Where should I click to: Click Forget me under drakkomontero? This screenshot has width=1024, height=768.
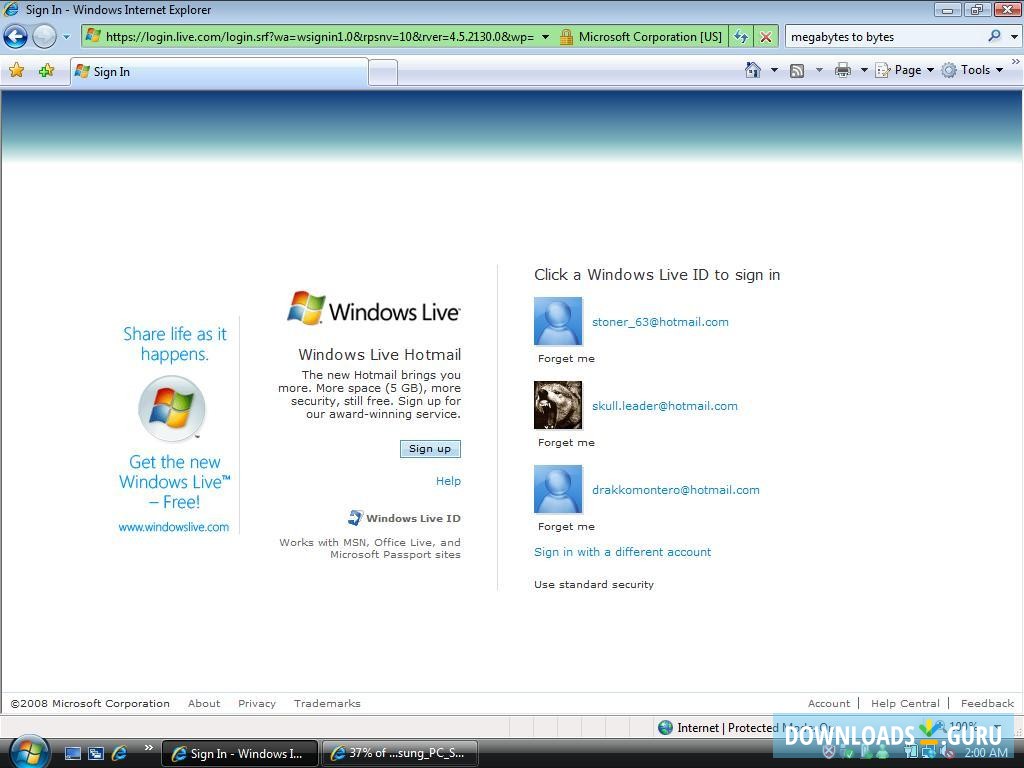click(x=566, y=526)
